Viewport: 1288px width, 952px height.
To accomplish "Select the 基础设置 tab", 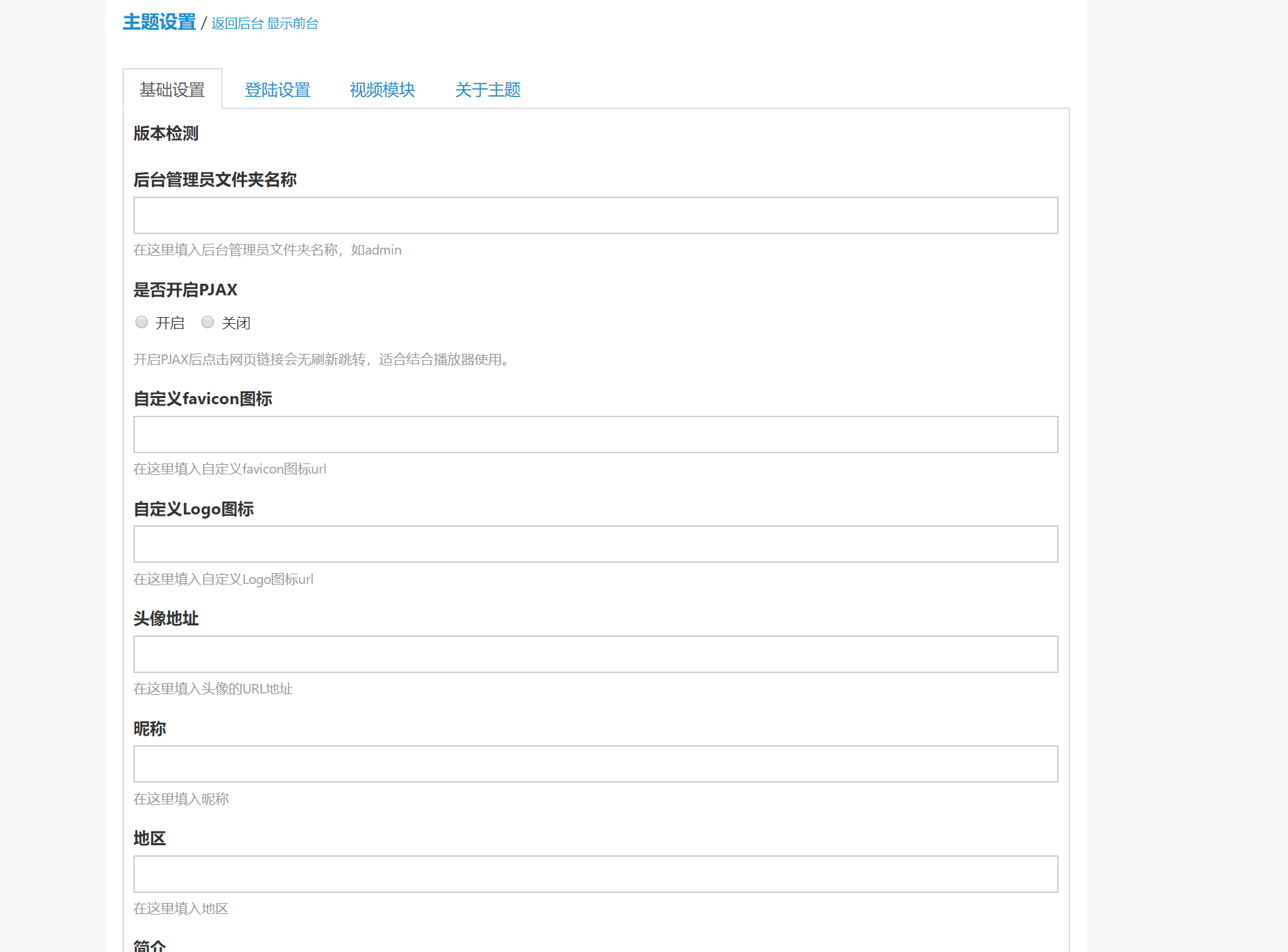I will click(x=172, y=90).
